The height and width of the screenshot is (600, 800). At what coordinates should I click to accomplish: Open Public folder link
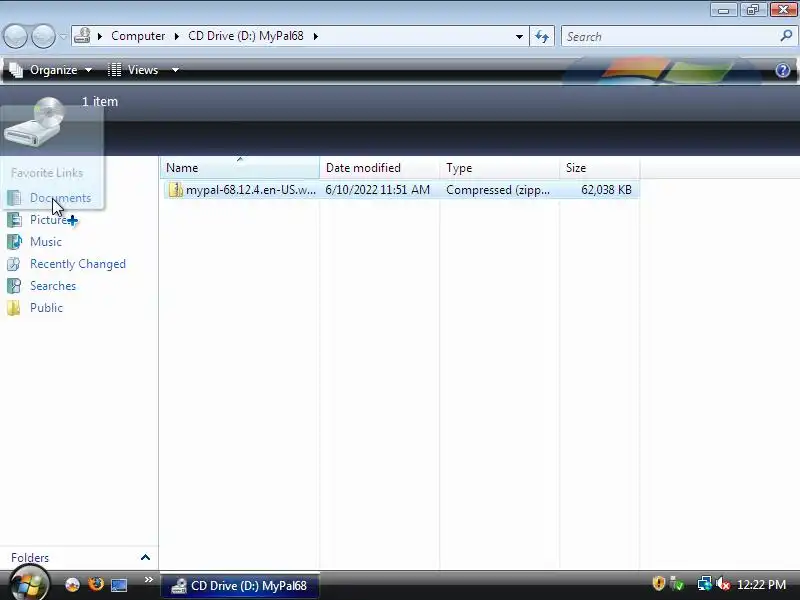[46, 308]
